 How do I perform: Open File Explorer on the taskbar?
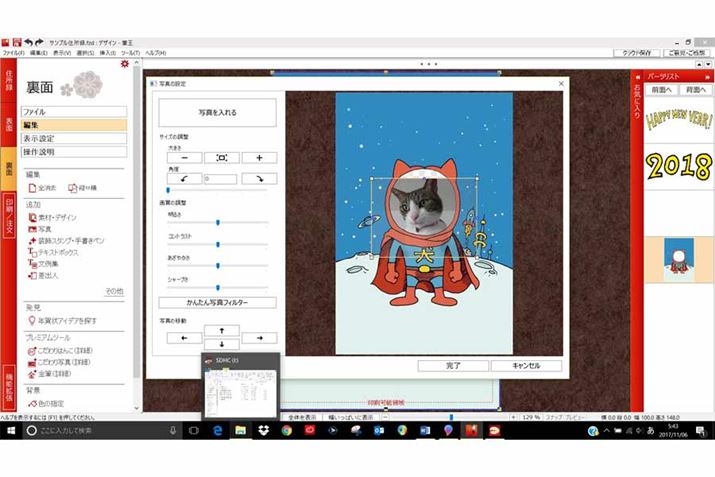pyautogui.click(x=240, y=430)
